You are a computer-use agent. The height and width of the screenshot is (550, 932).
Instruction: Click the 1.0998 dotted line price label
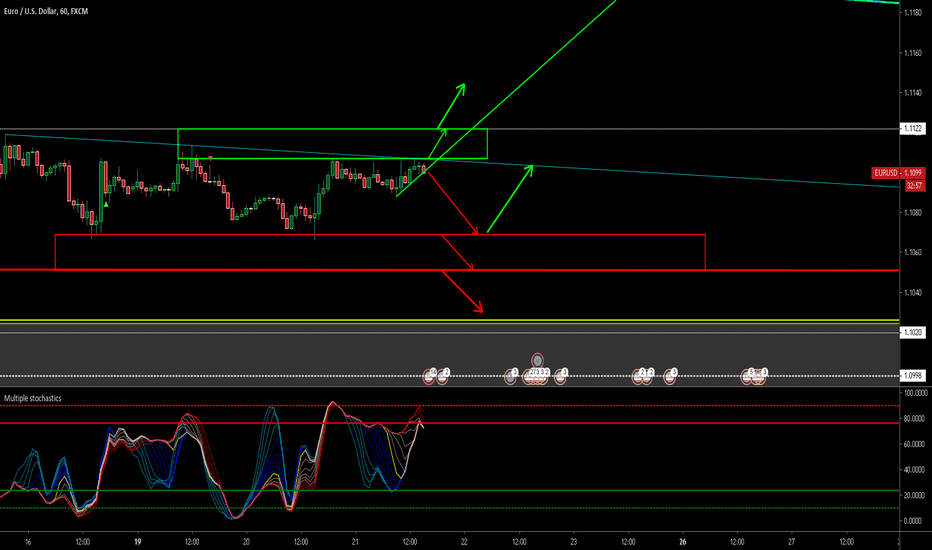pos(912,376)
